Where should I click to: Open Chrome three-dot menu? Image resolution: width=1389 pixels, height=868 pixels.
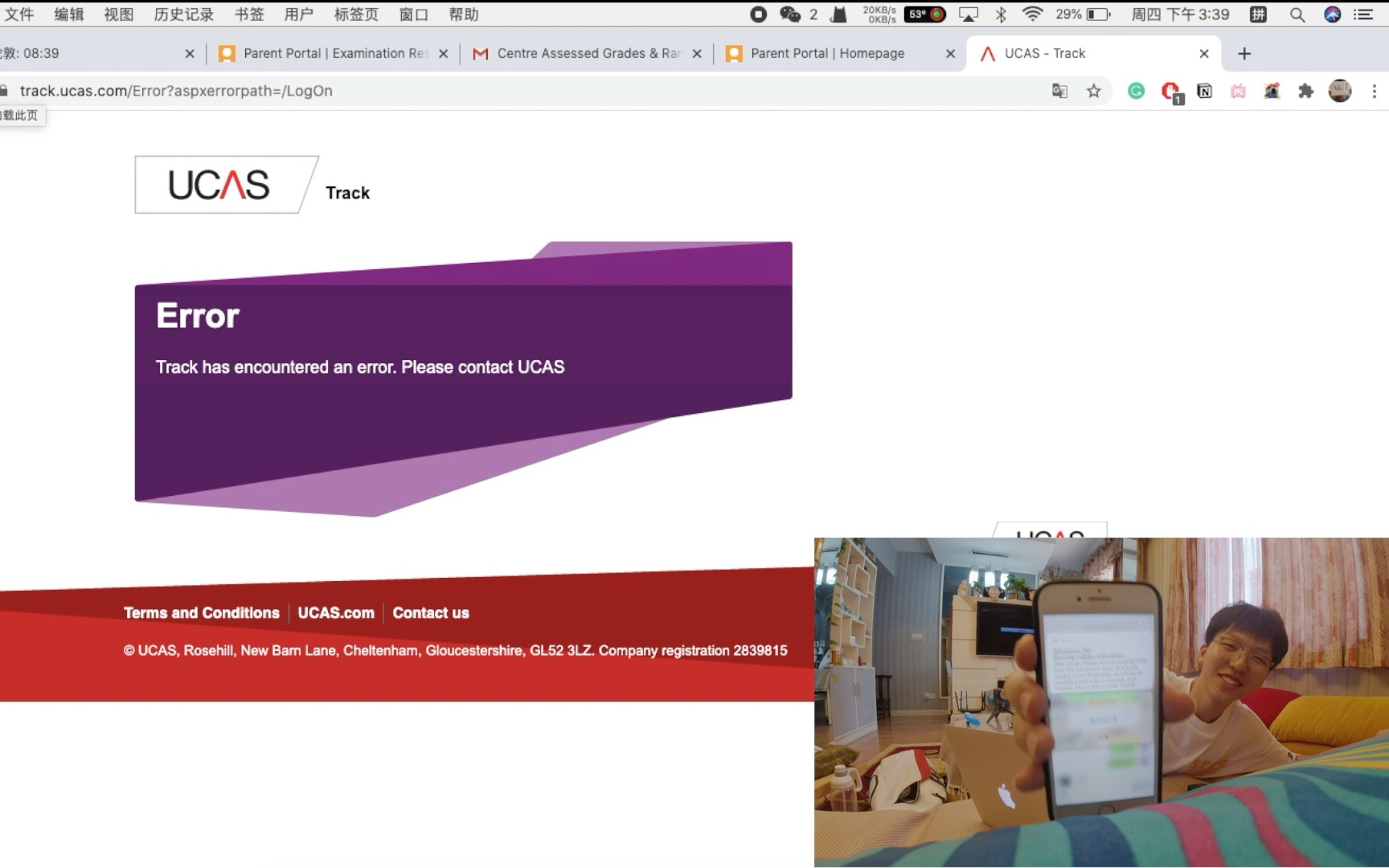[x=1375, y=91]
